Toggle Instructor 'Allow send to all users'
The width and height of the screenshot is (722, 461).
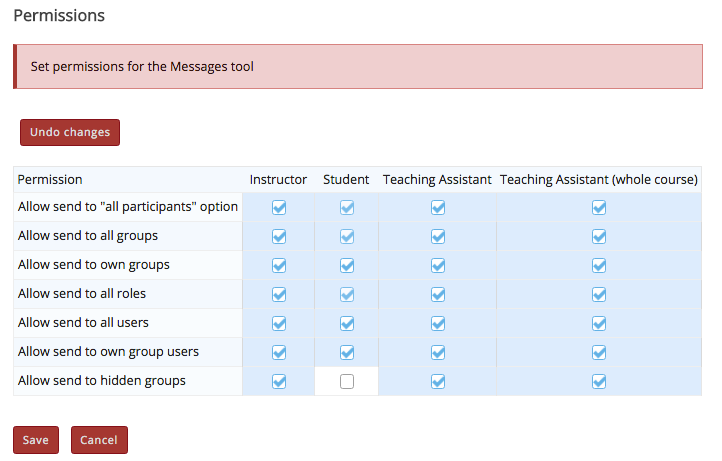pyautogui.click(x=279, y=323)
